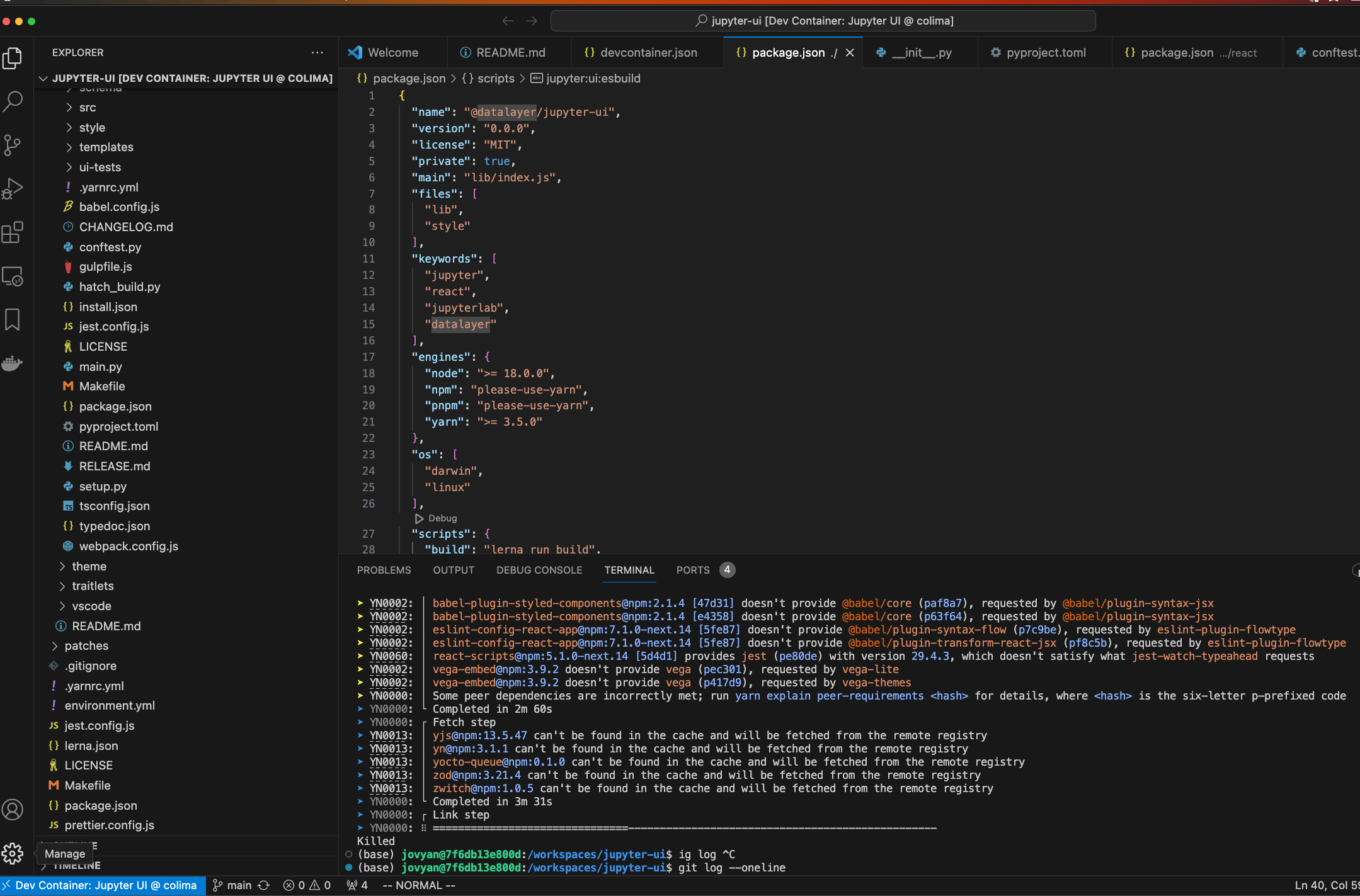Viewport: 1360px width, 896px height.
Task: Open the Remote Explorer view
Action: click(x=13, y=276)
